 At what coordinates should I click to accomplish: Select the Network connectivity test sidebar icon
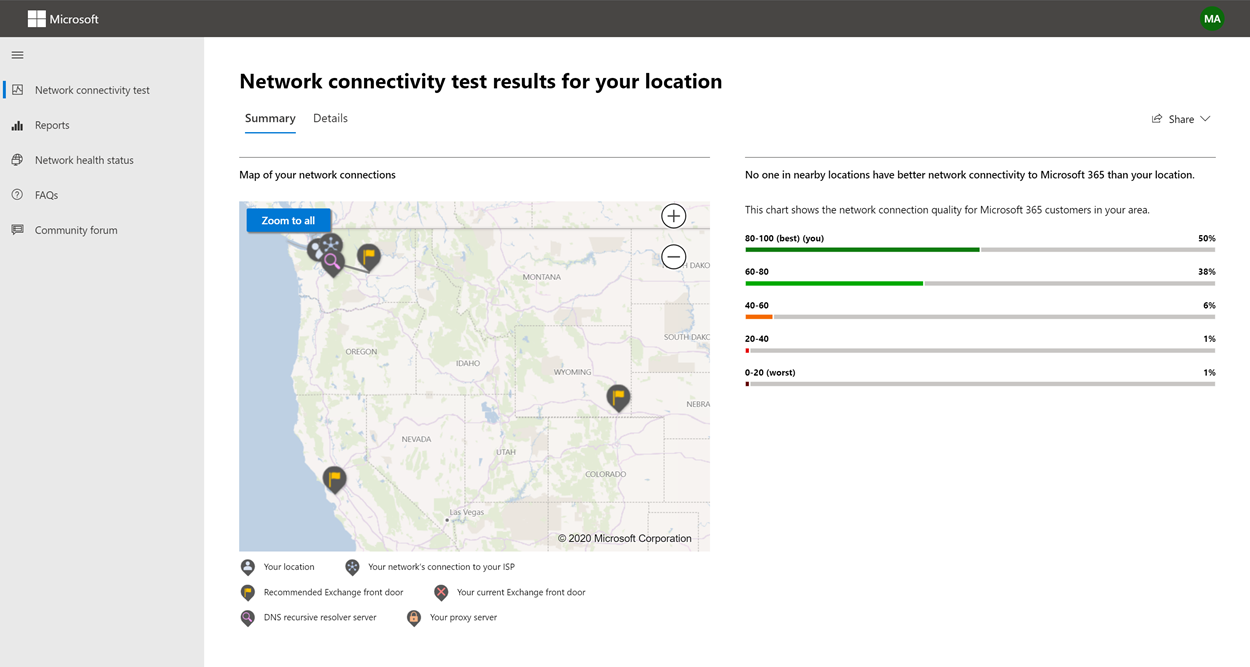click(17, 89)
